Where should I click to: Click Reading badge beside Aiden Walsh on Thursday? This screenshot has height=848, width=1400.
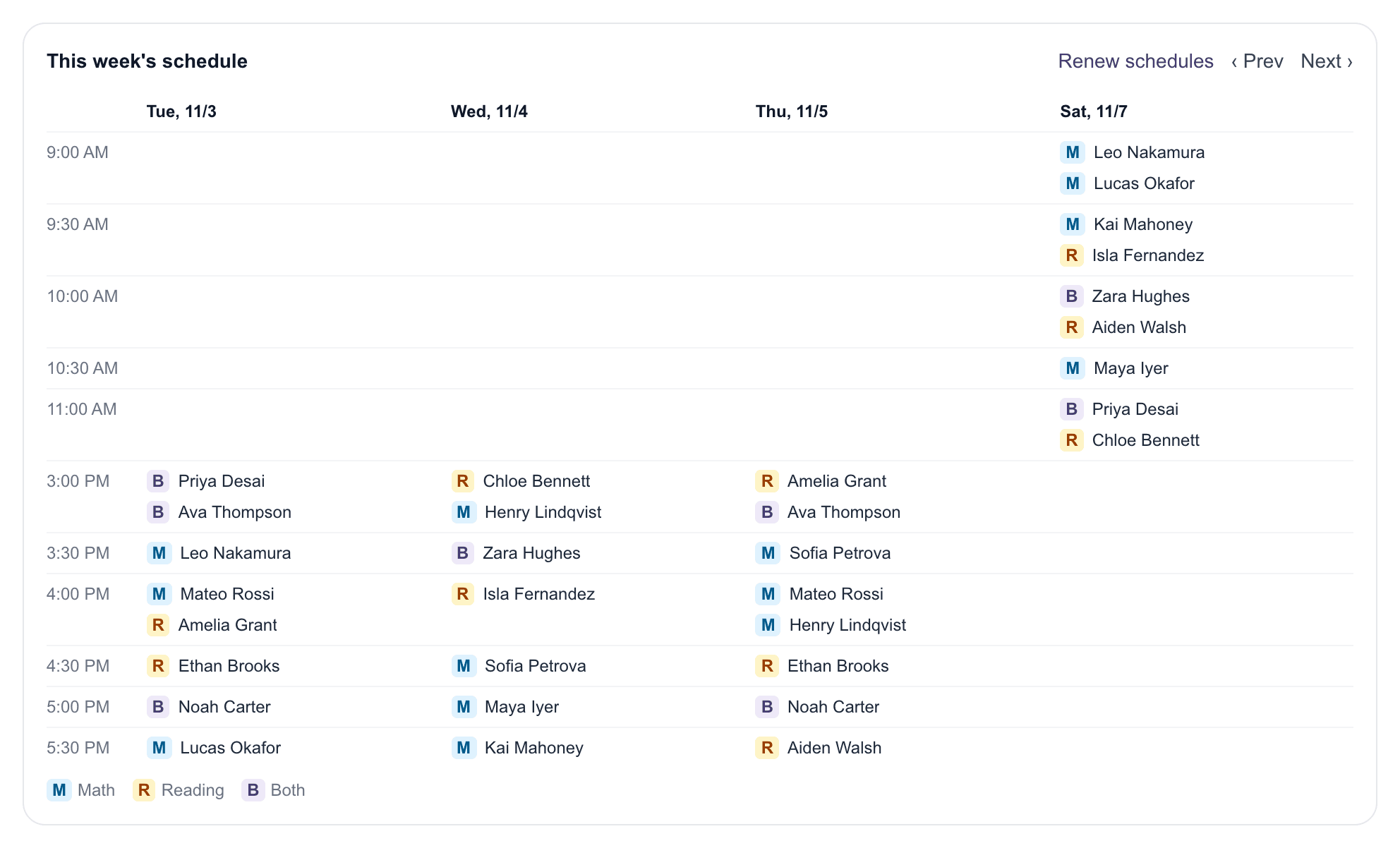tap(767, 748)
